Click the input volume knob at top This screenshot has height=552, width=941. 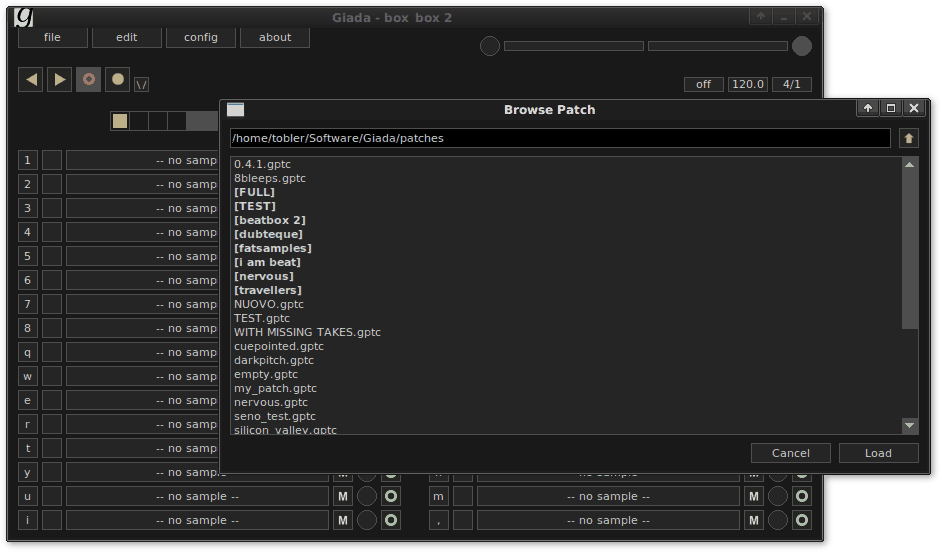490,46
